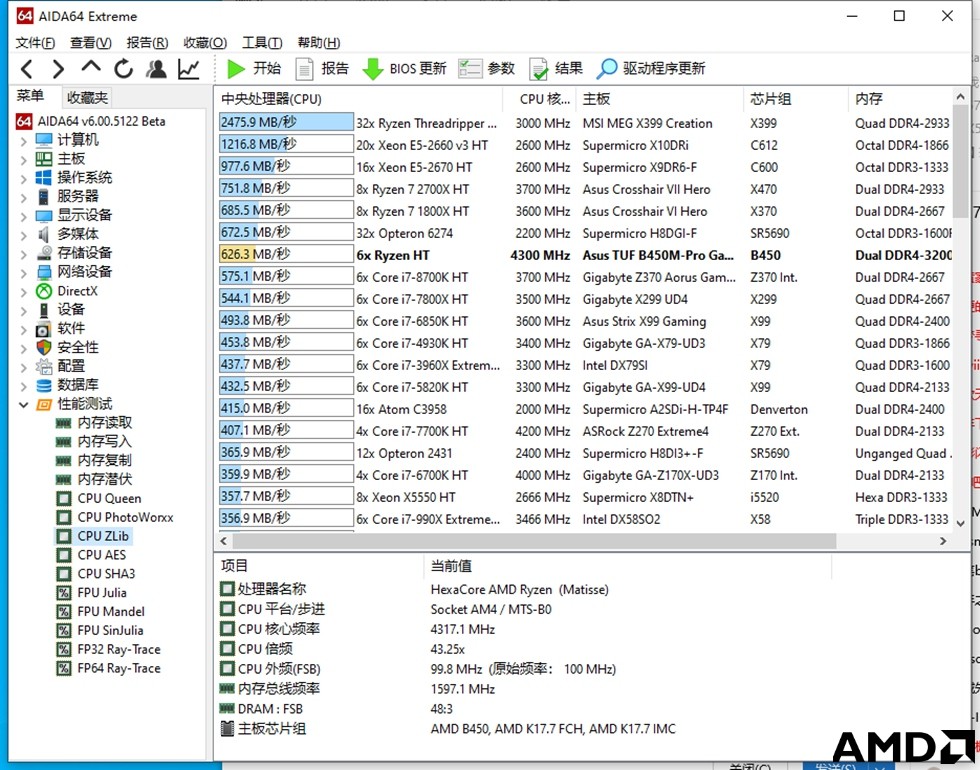The height and width of the screenshot is (770, 980).
Task: Select the CPU ZLib benchmark icon
Action: click(x=63, y=536)
